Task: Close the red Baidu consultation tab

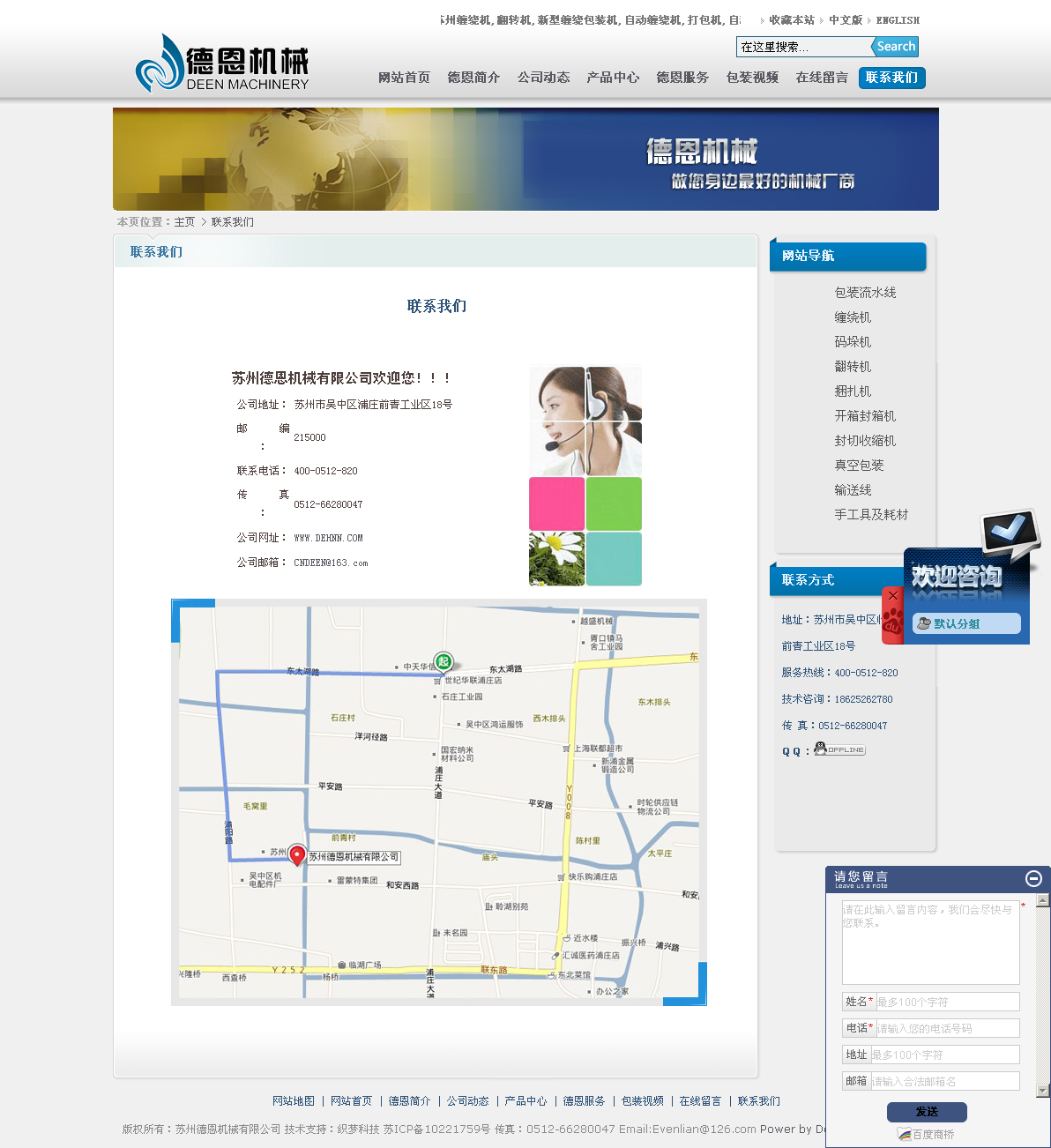Action: tap(893, 597)
